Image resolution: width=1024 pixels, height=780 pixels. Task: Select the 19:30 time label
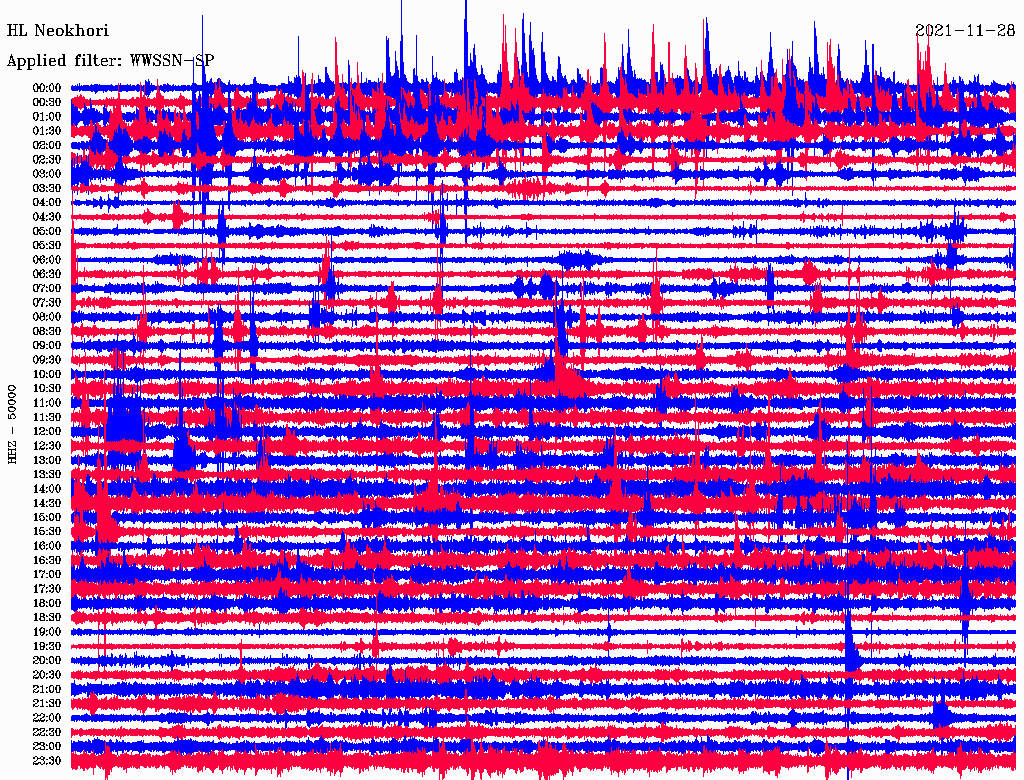tap(47, 646)
